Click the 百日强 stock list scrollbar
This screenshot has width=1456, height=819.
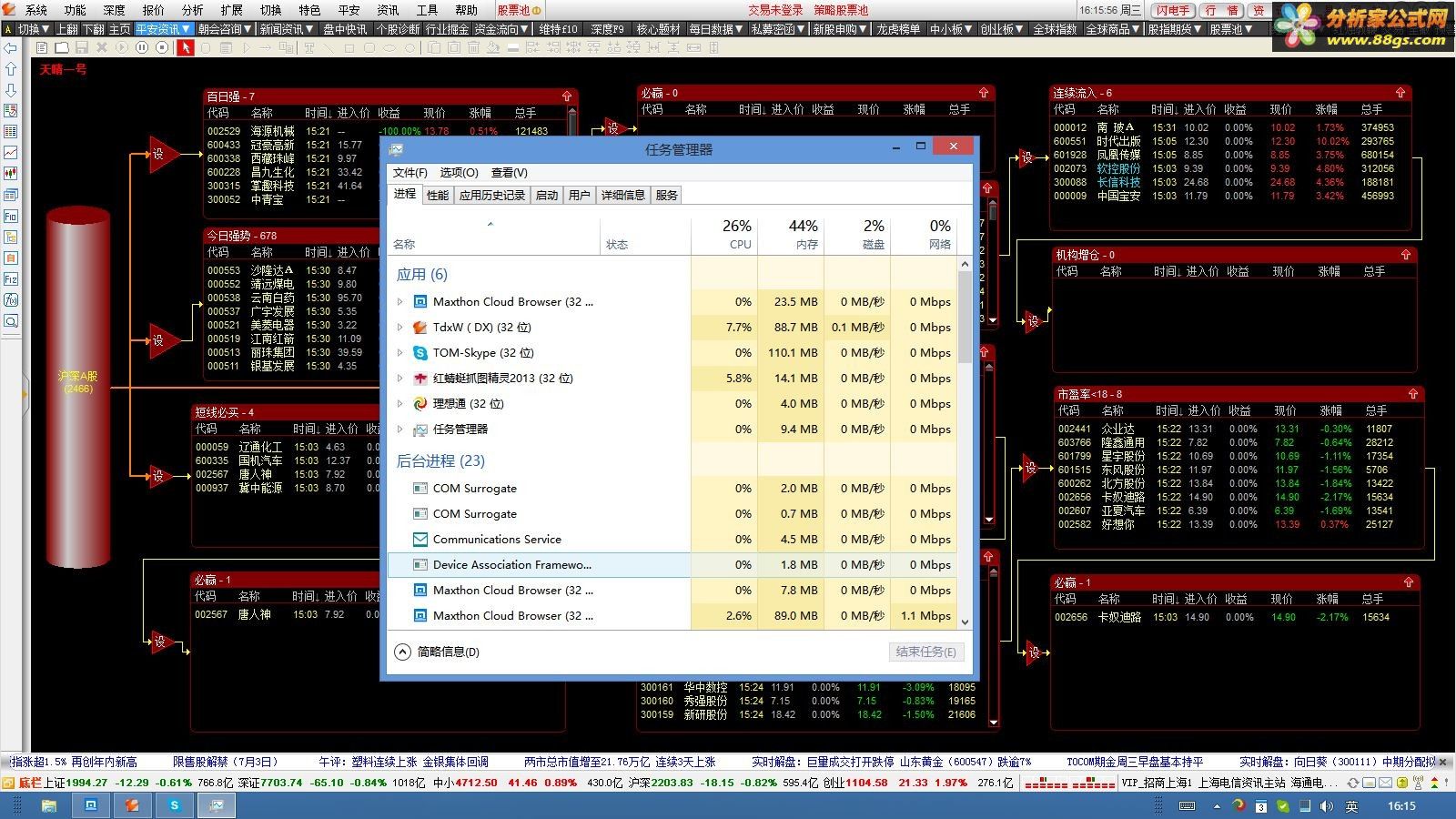[571, 122]
